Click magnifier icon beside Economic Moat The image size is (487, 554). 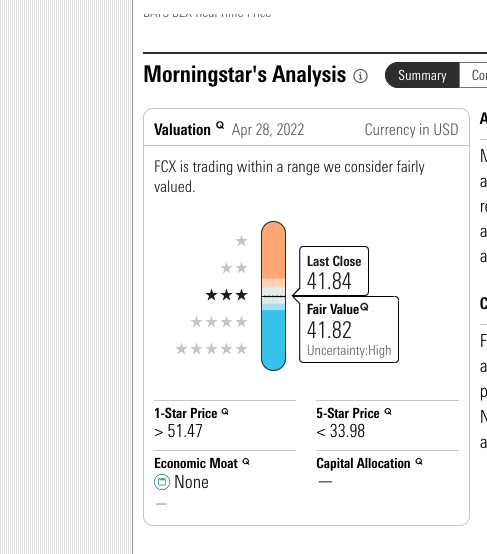pyautogui.click(x=246, y=462)
